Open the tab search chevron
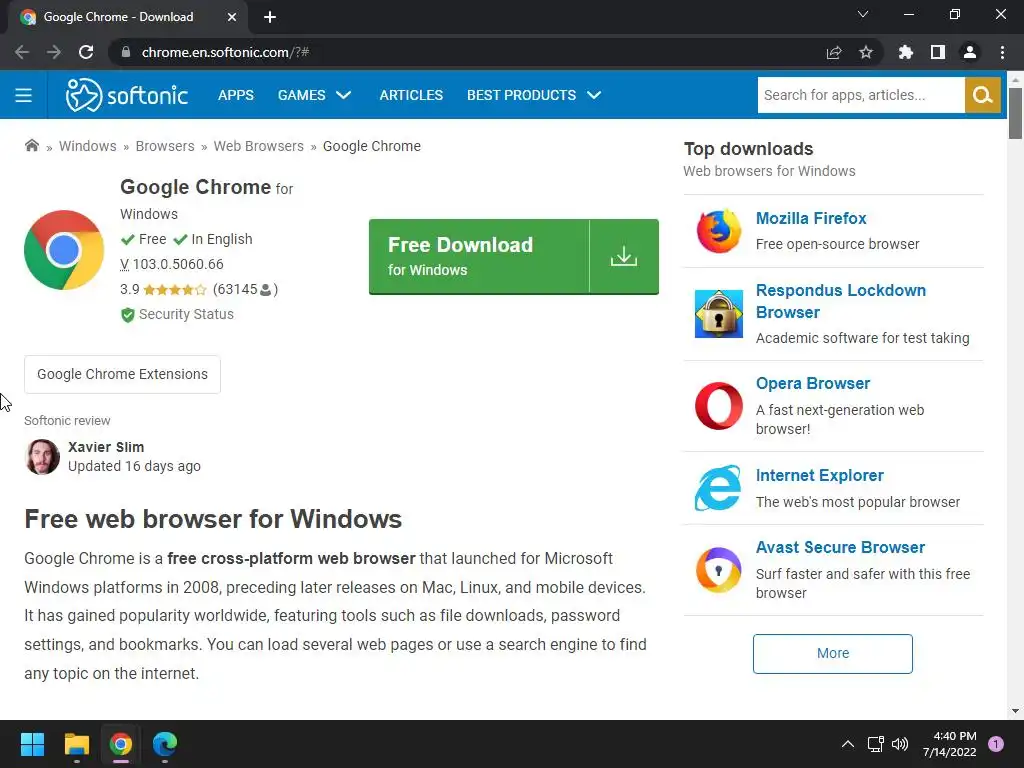Screen dimensions: 1024x768 pyautogui.click(x=863, y=14)
